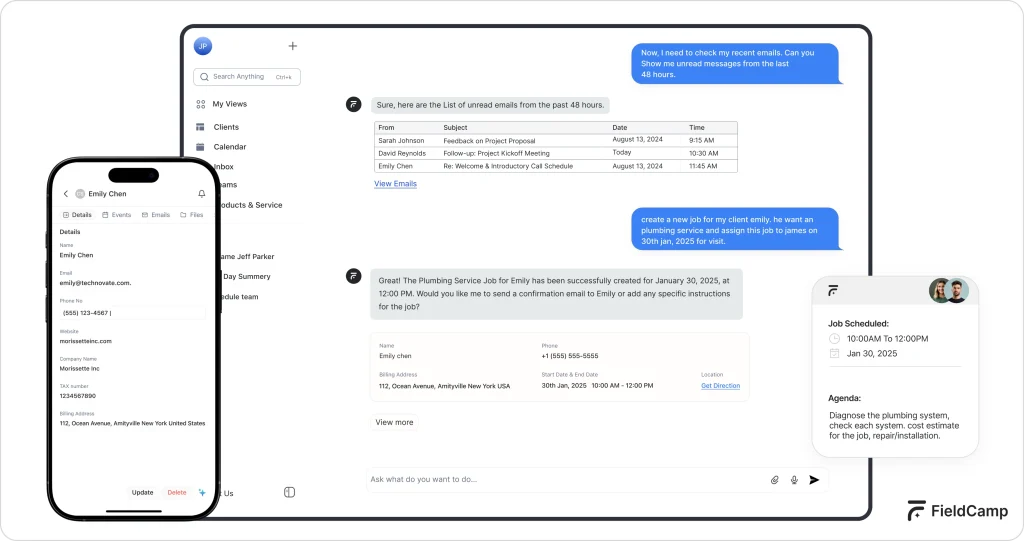Click 10:00AM To 12:00PM time text
The image size is (1024, 541).
click(x=888, y=338)
